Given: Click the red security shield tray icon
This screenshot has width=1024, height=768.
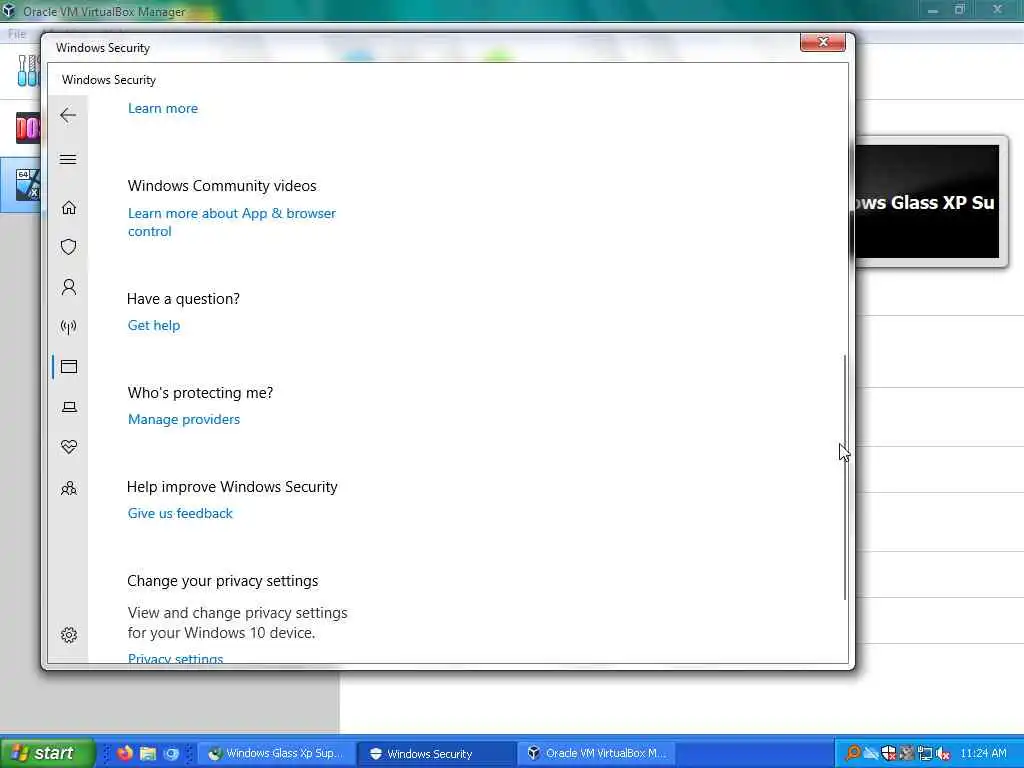Looking at the screenshot, I should [x=889, y=753].
